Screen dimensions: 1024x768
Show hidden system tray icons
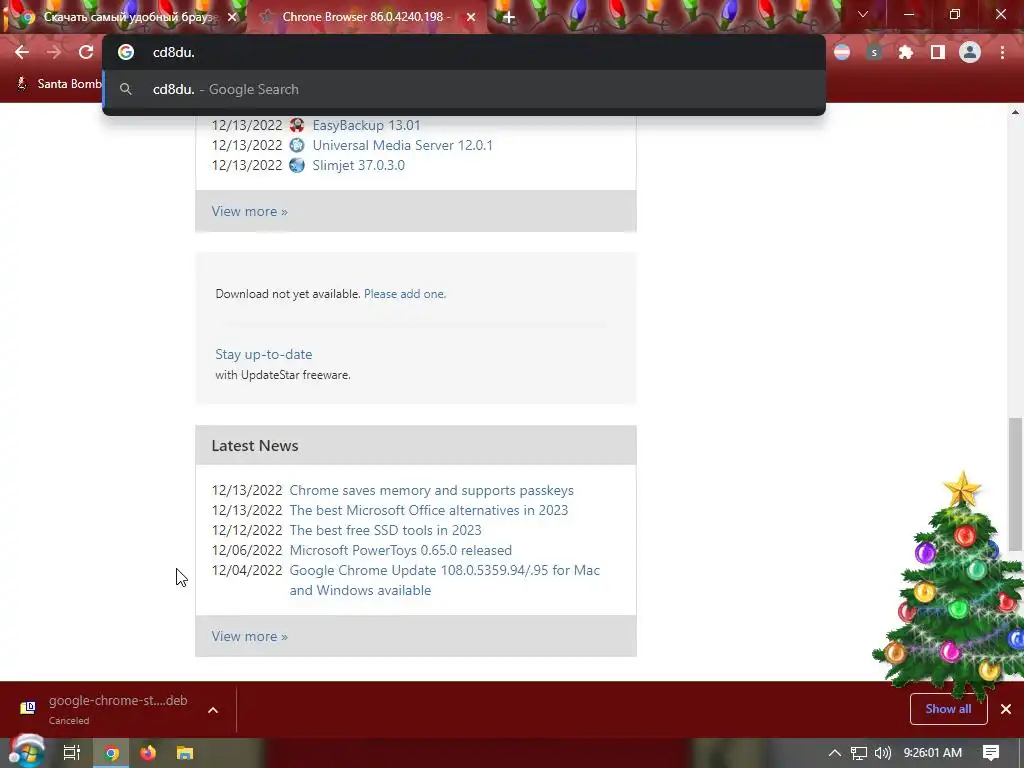tap(835, 753)
